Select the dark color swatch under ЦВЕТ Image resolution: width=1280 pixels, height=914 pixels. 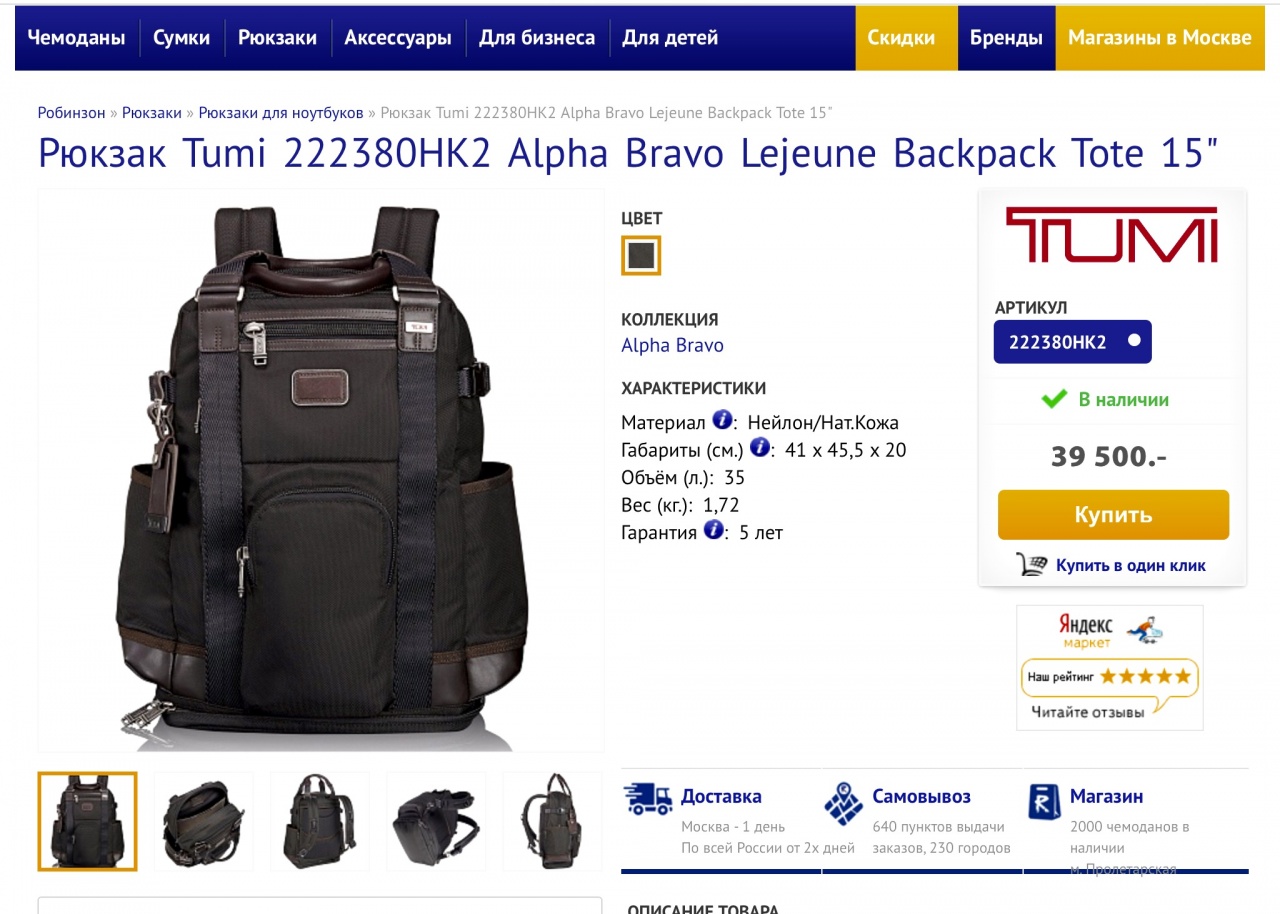pos(641,255)
